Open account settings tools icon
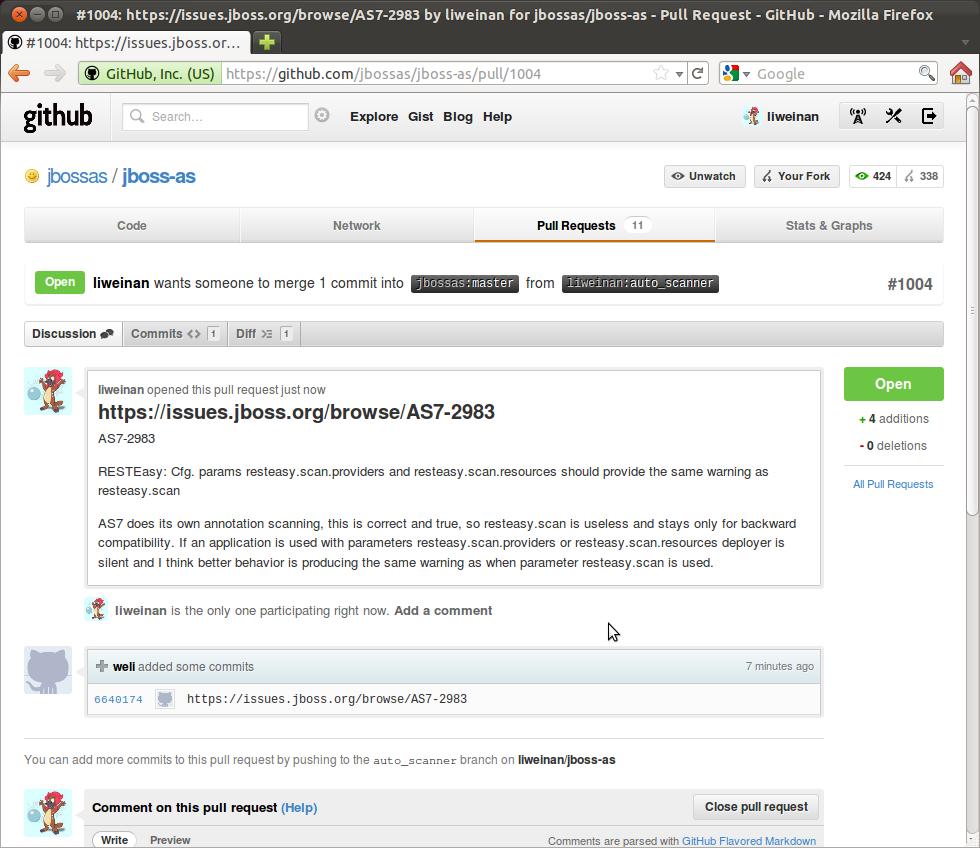The width and height of the screenshot is (980, 848). click(x=893, y=116)
